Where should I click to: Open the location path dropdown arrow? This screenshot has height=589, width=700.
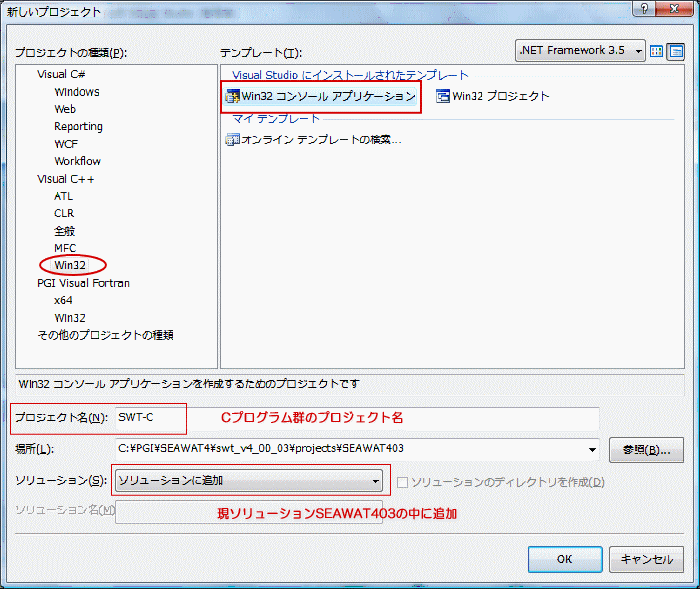(592, 449)
